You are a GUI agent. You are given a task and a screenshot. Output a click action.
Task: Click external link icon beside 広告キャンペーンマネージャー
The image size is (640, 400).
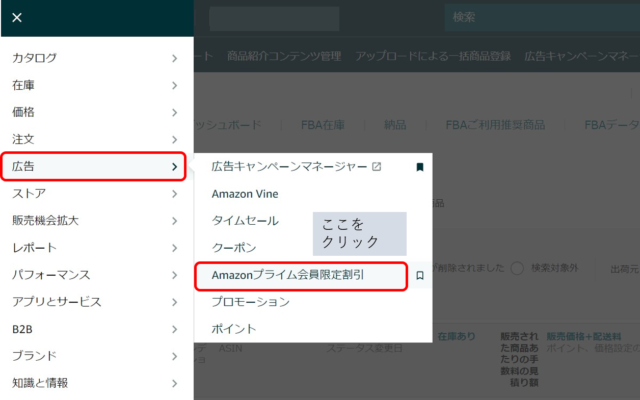click(x=376, y=166)
